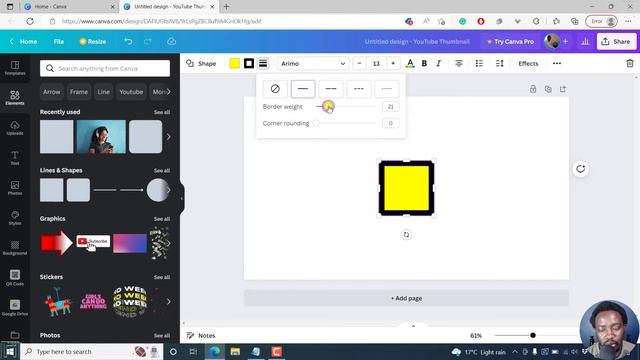This screenshot has width=640, height=360.
Task: Open the yellow fill color swatch
Action: tap(234, 63)
